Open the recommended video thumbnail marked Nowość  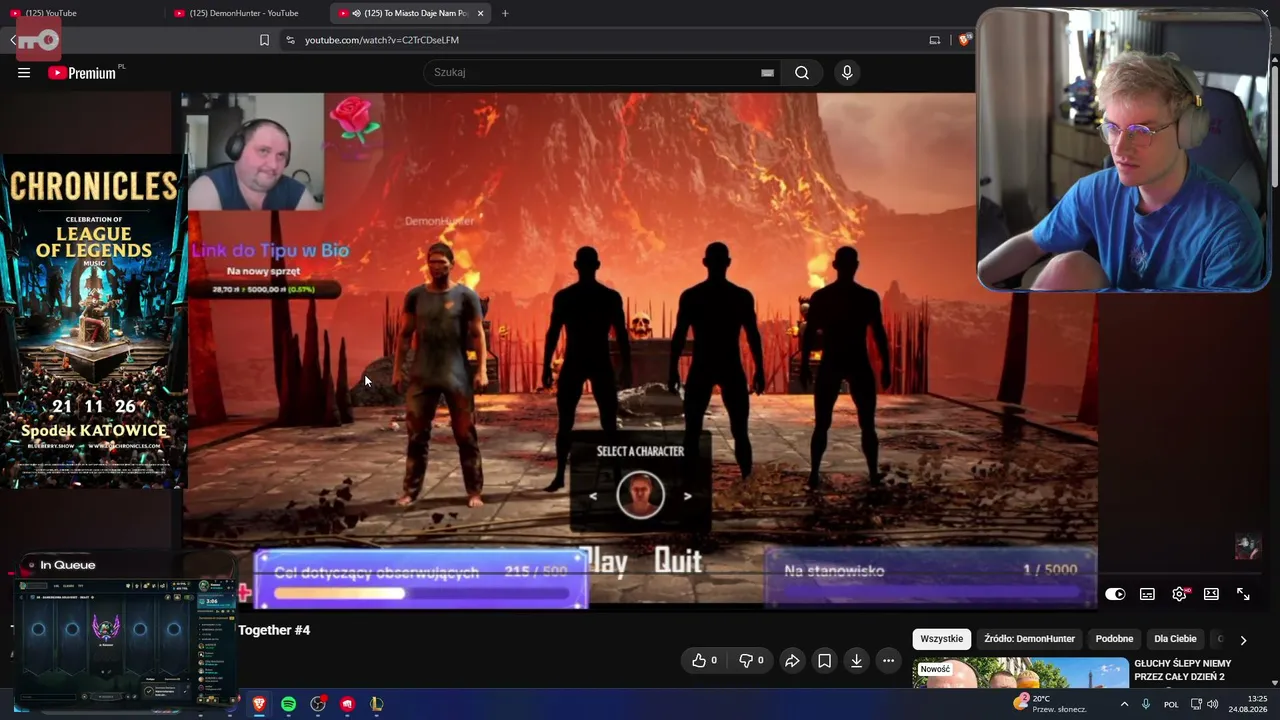(x=1020, y=673)
